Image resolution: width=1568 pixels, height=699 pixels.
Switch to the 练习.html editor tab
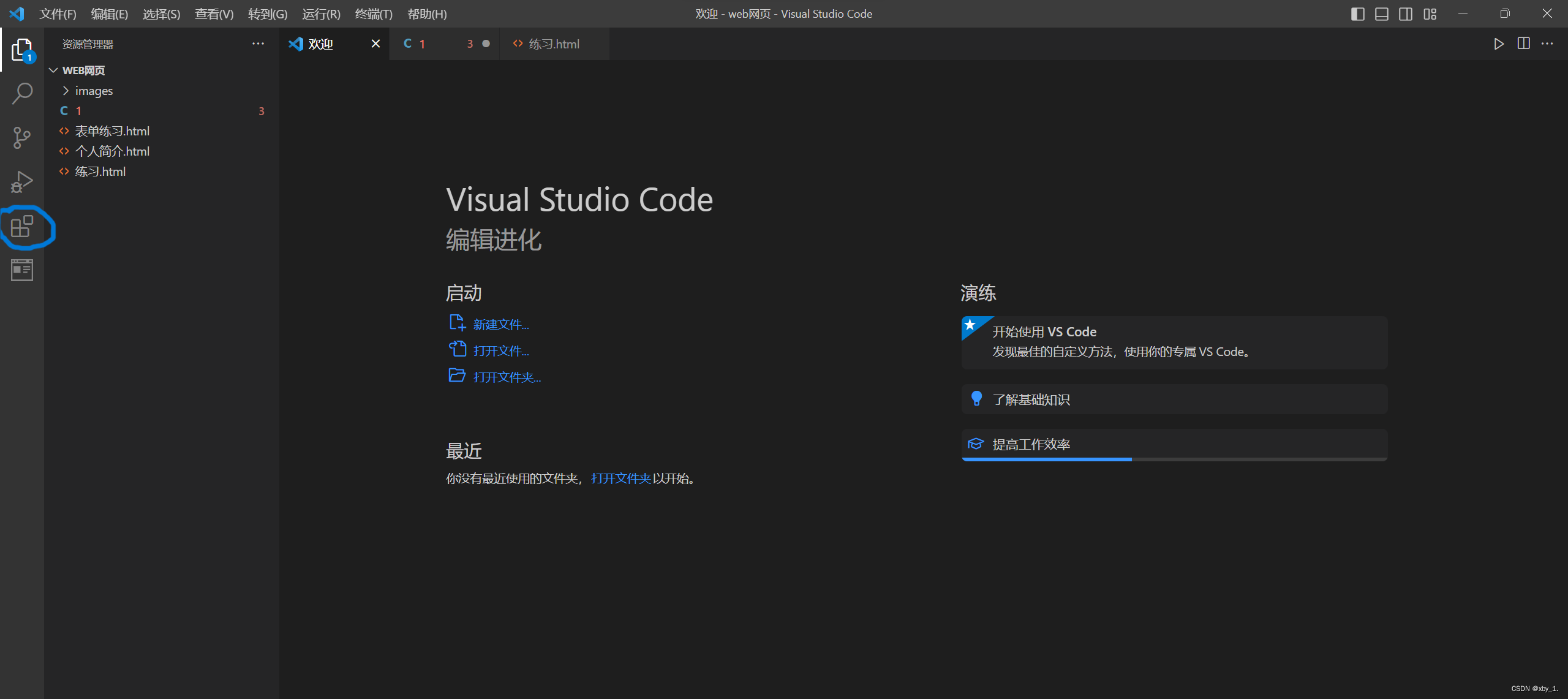pyautogui.click(x=554, y=43)
